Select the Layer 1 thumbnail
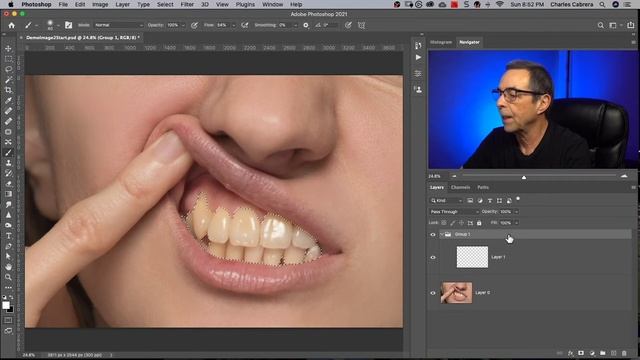 pyautogui.click(x=472, y=257)
